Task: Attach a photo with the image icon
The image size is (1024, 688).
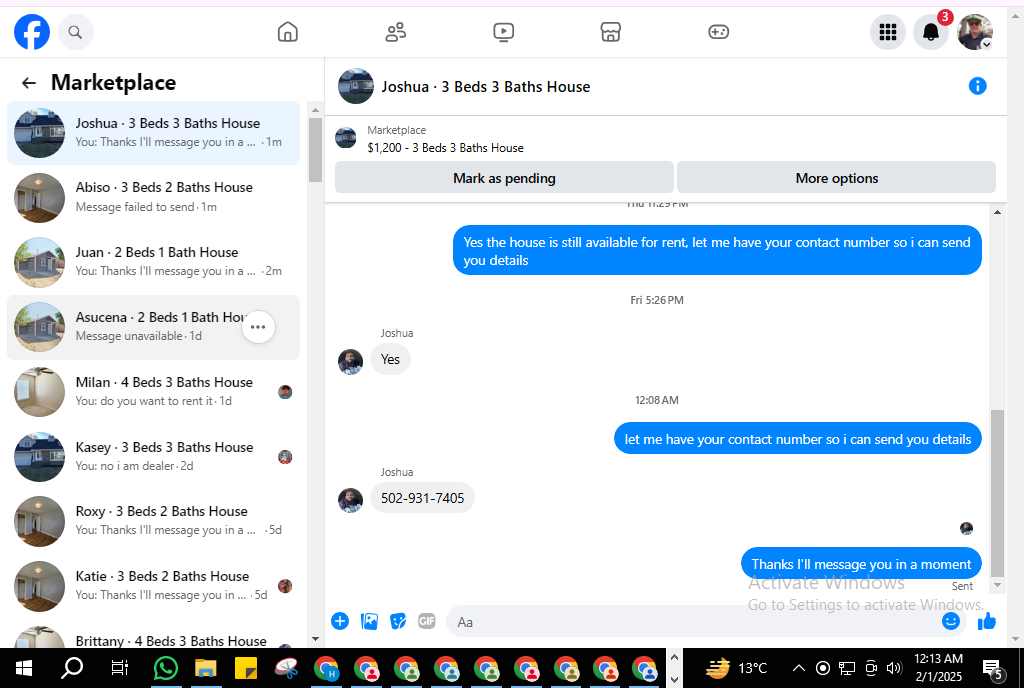Action: (x=369, y=621)
